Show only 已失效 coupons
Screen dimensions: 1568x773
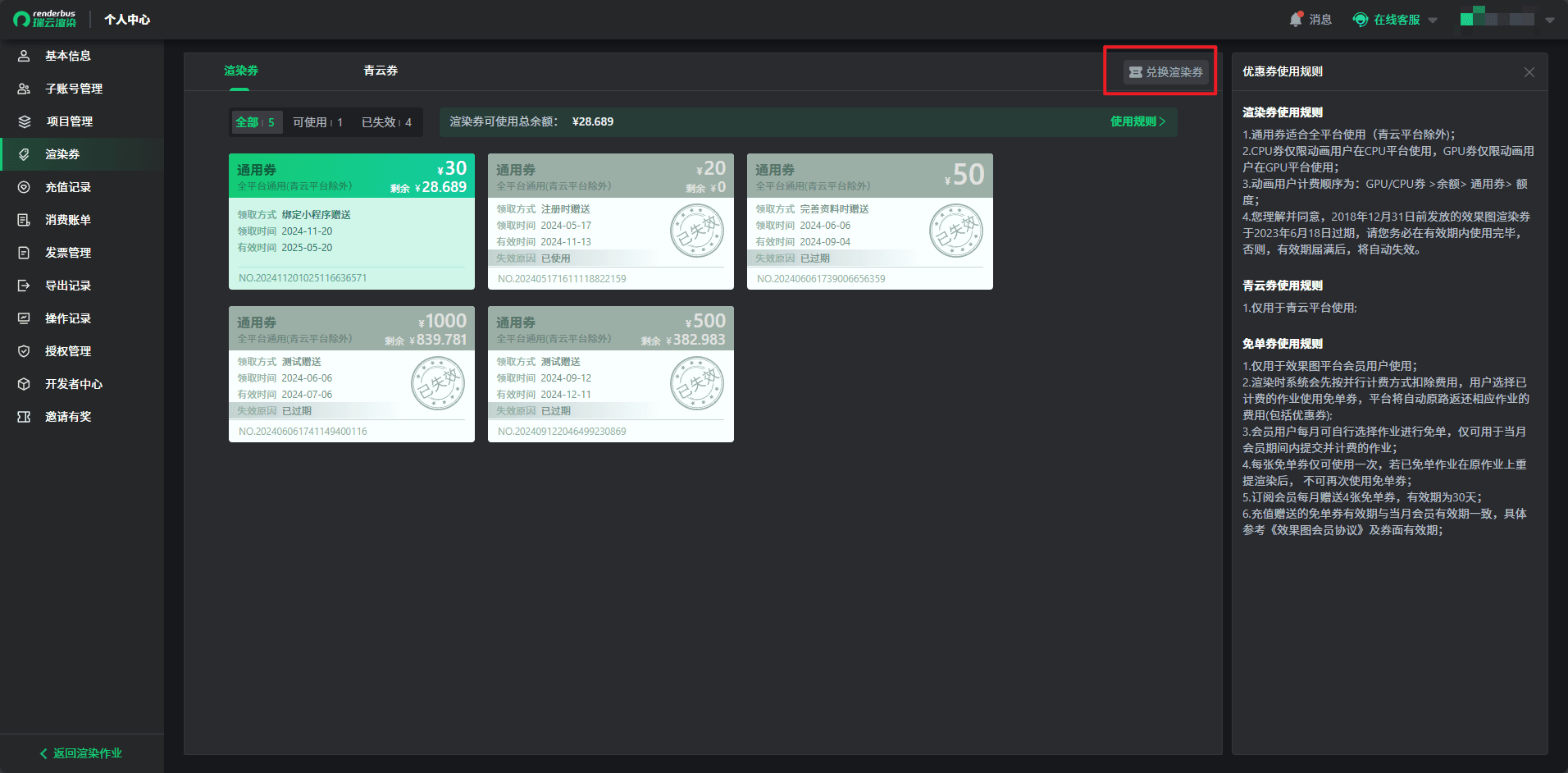click(386, 122)
